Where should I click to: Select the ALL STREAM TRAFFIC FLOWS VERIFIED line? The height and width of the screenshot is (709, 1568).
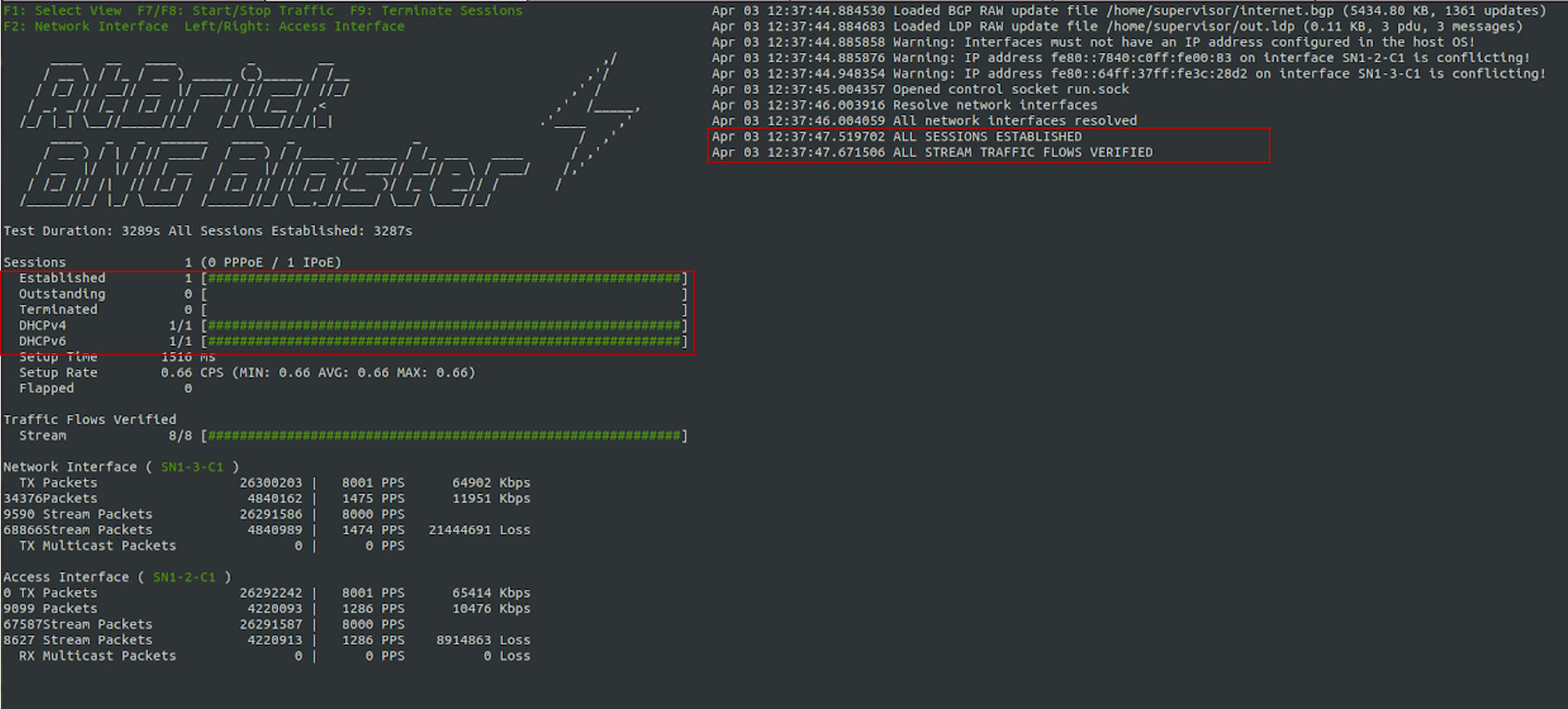(x=932, y=152)
